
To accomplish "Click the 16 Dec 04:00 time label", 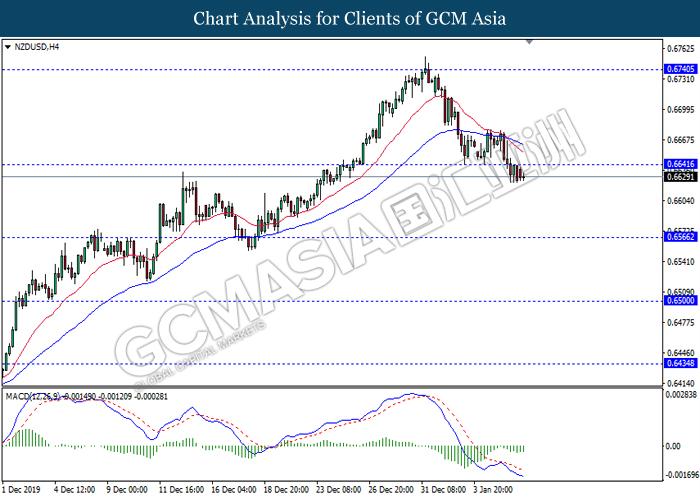I will [233, 490].
